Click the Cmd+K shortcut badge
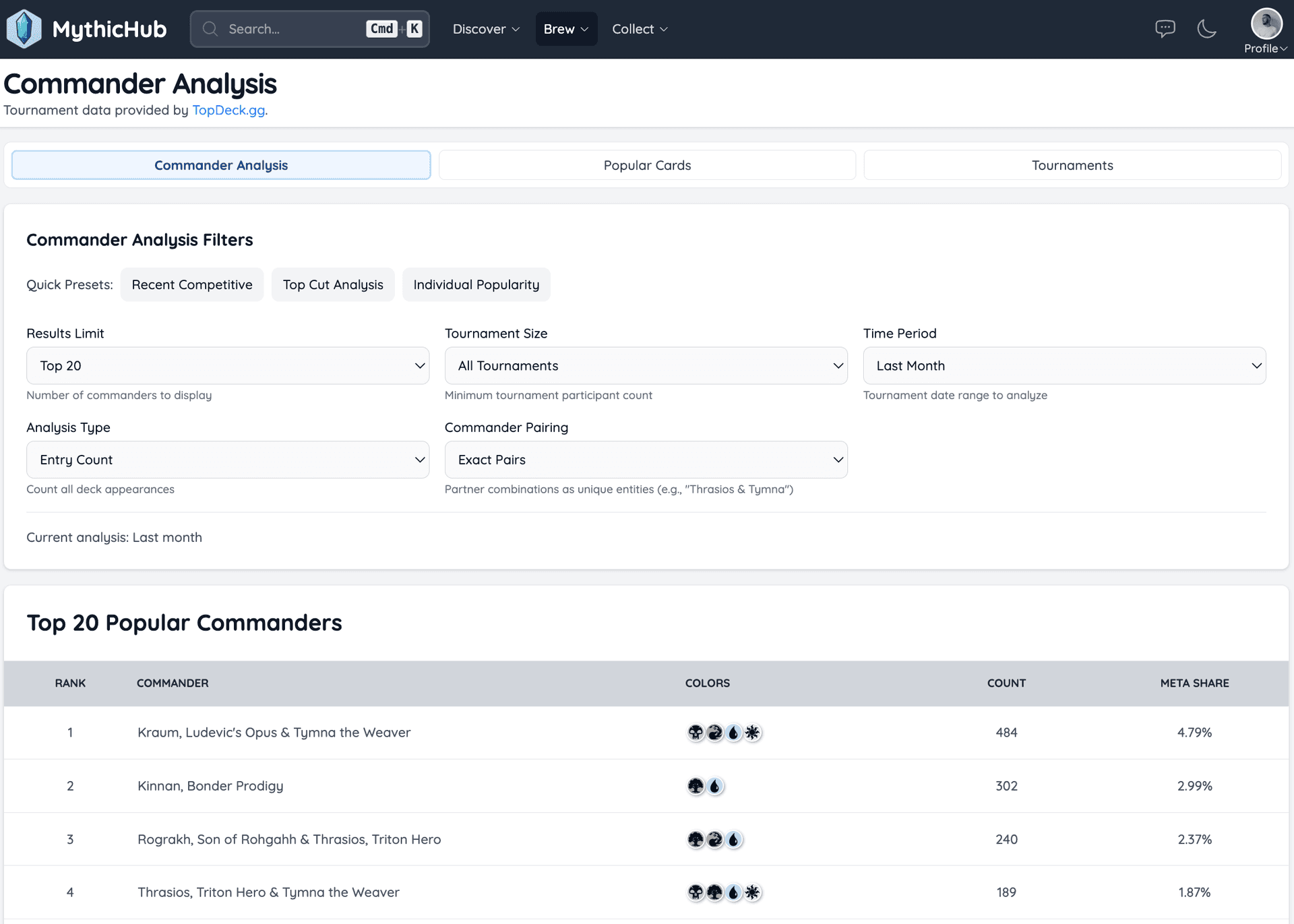The image size is (1294, 924). pos(394,29)
